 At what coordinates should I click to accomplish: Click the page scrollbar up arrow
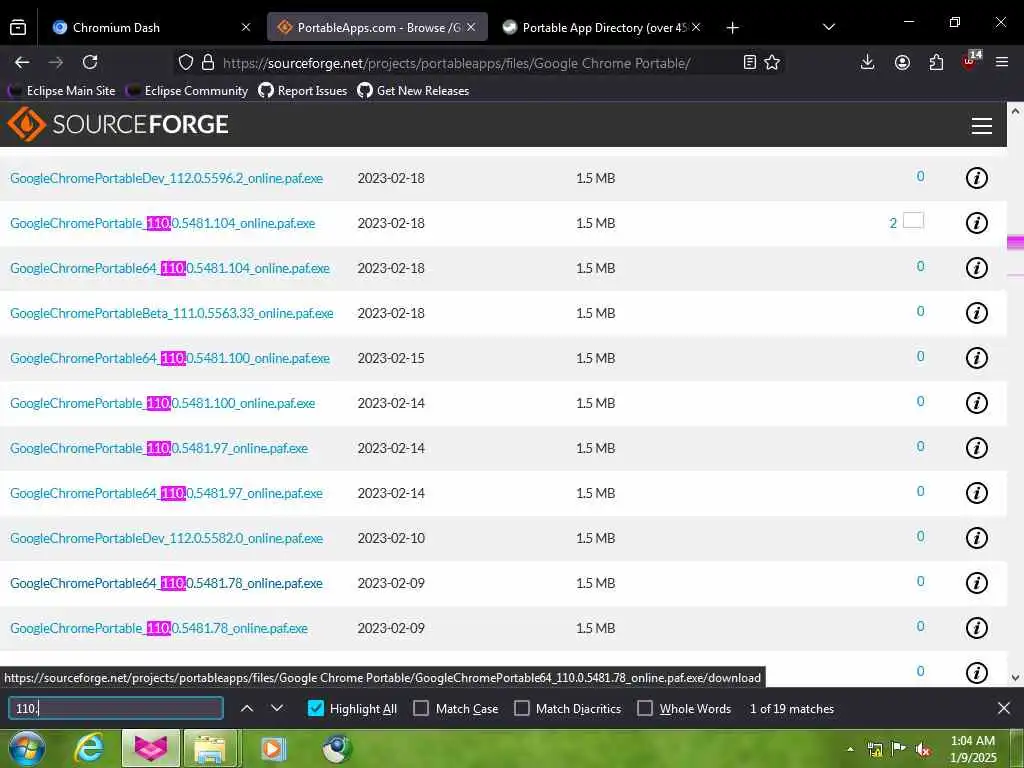coord(1016,111)
